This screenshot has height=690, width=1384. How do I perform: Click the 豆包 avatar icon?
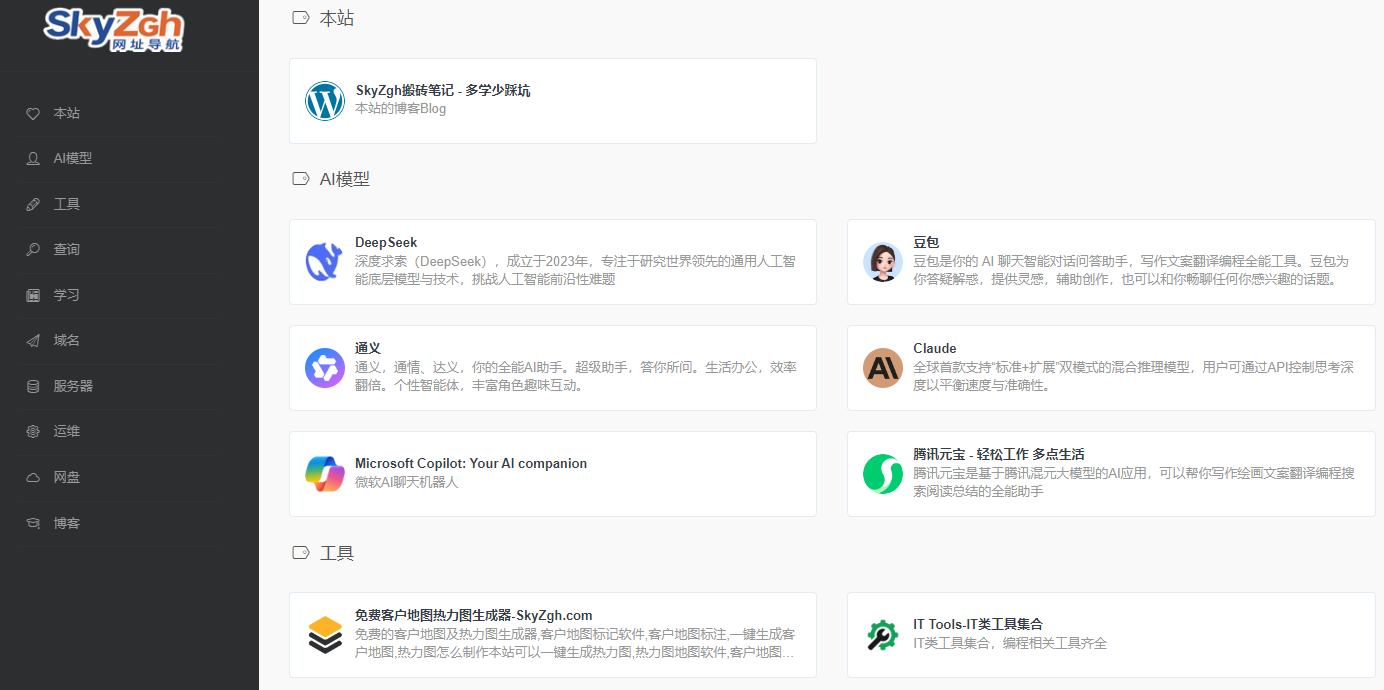883,262
